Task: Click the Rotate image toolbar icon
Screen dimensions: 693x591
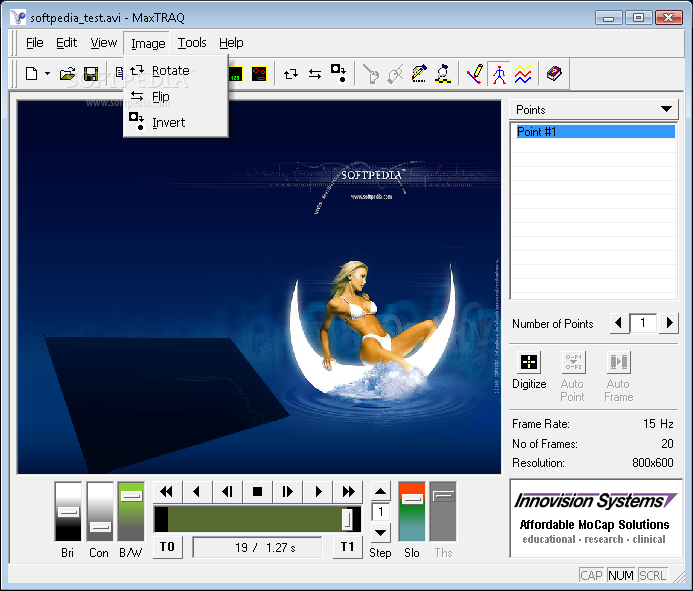Action: pyautogui.click(x=291, y=74)
